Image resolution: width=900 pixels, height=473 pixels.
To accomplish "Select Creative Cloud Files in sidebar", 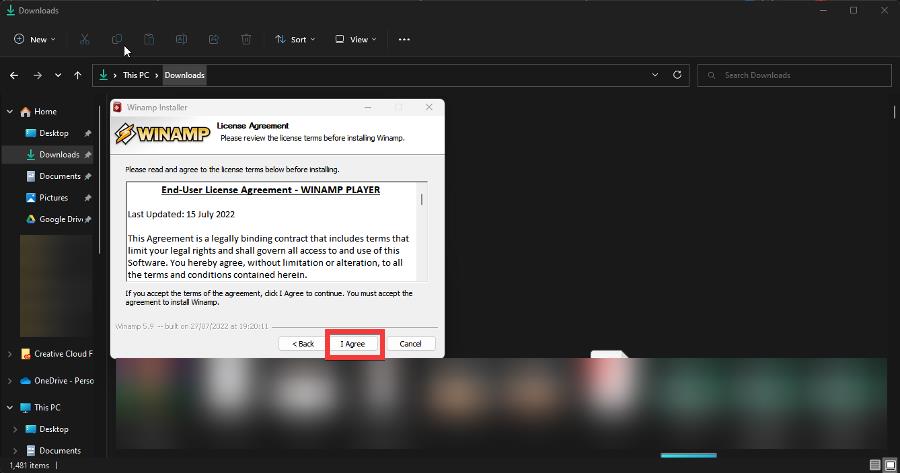I will pos(63,354).
